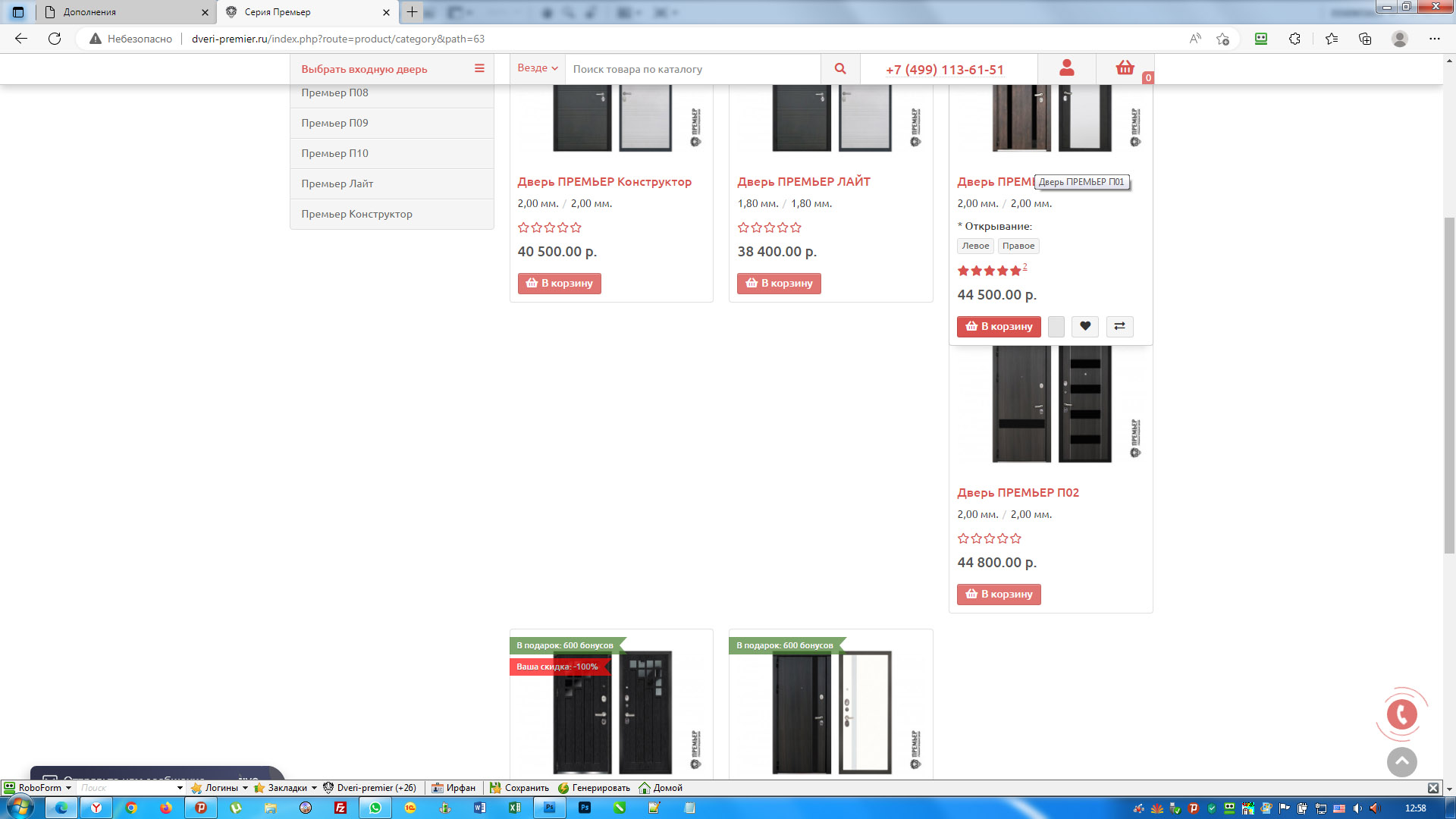The image size is (1456, 819).
Task: Expand the Везде search scope dropdown
Action: pyautogui.click(x=537, y=68)
